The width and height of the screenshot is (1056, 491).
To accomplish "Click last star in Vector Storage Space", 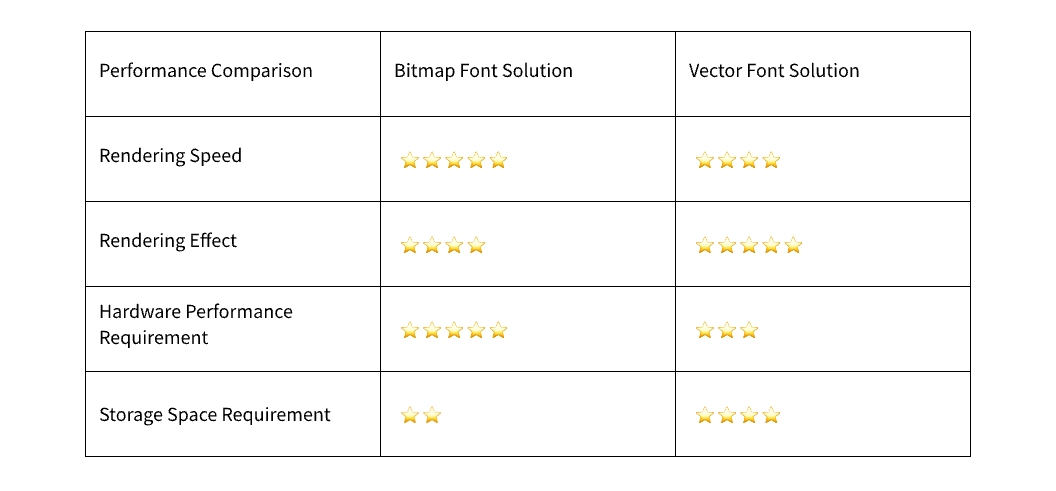I will (x=770, y=415).
